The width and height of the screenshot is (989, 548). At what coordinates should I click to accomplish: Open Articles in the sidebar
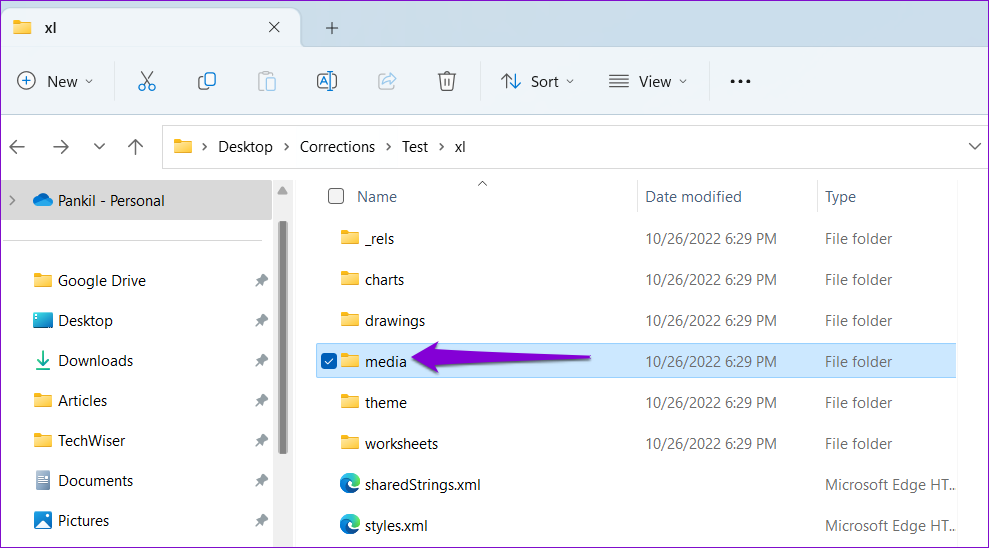pos(82,400)
